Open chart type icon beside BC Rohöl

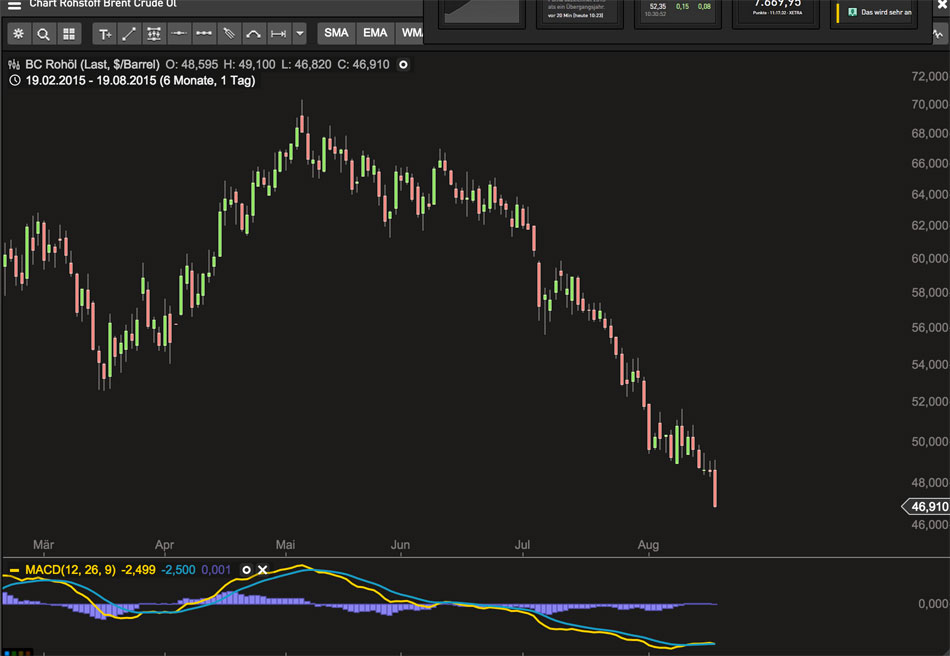pos(14,64)
